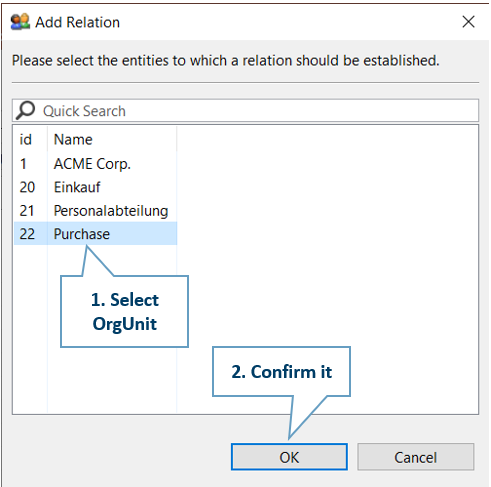The height and width of the screenshot is (487, 491).
Task: Click id cell with value 20
Action: click(27, 187)
